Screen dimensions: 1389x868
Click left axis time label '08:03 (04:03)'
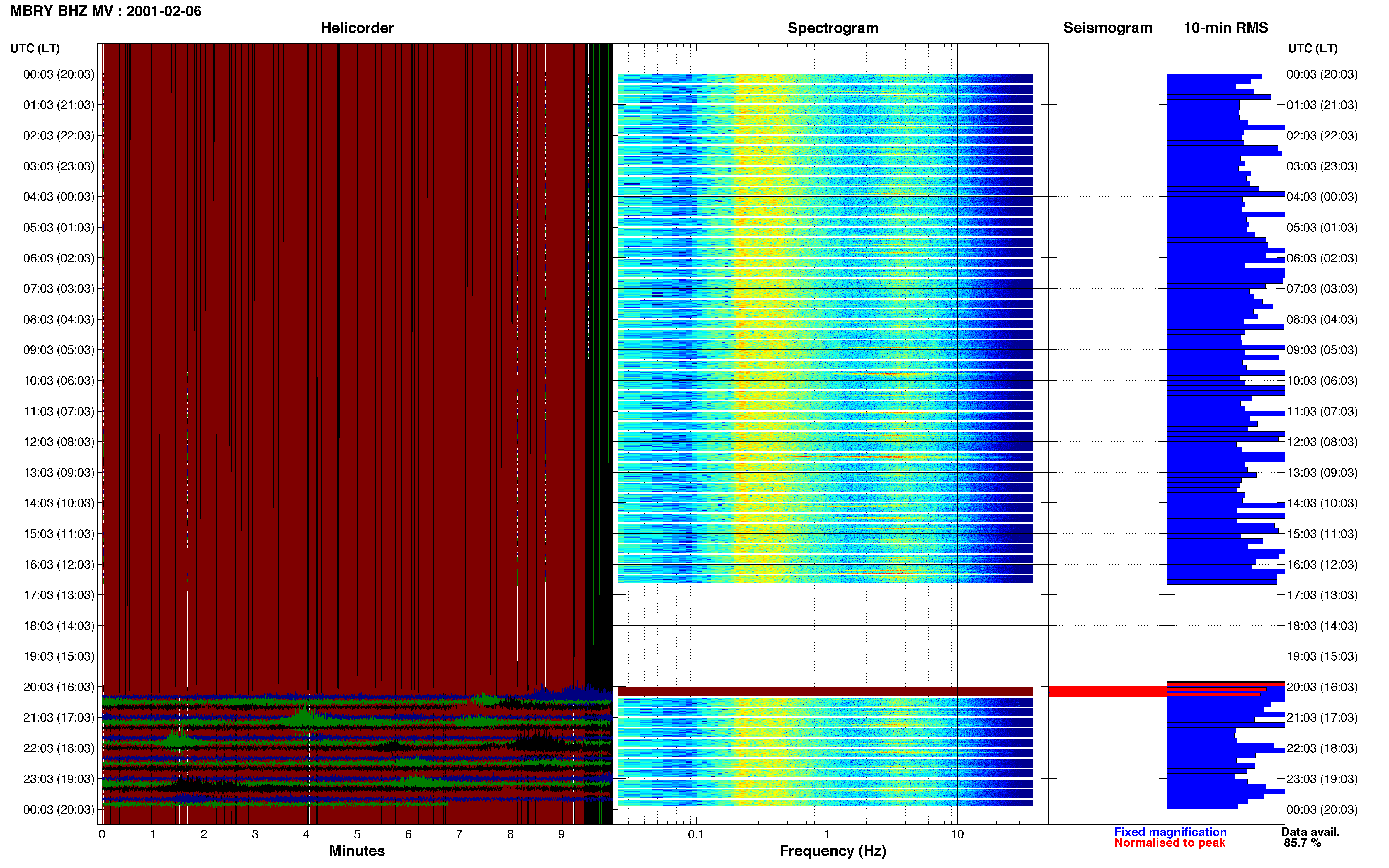pos(59,319)
